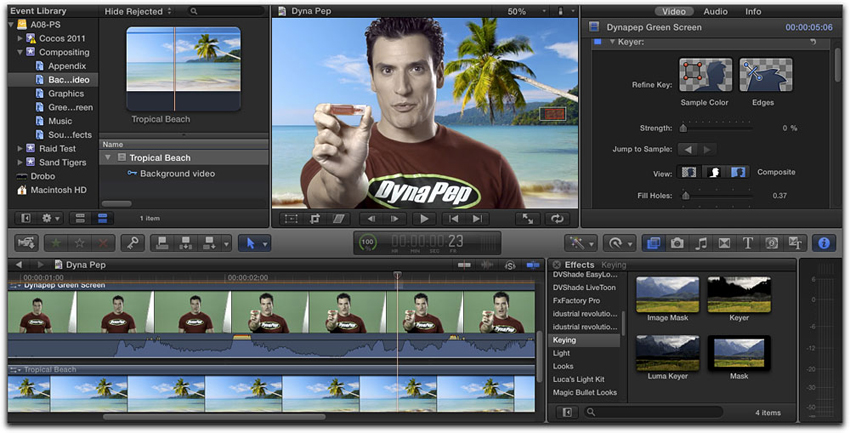850x433 pixels.
Task: Click the Import from camera icon
Action: 26,243
